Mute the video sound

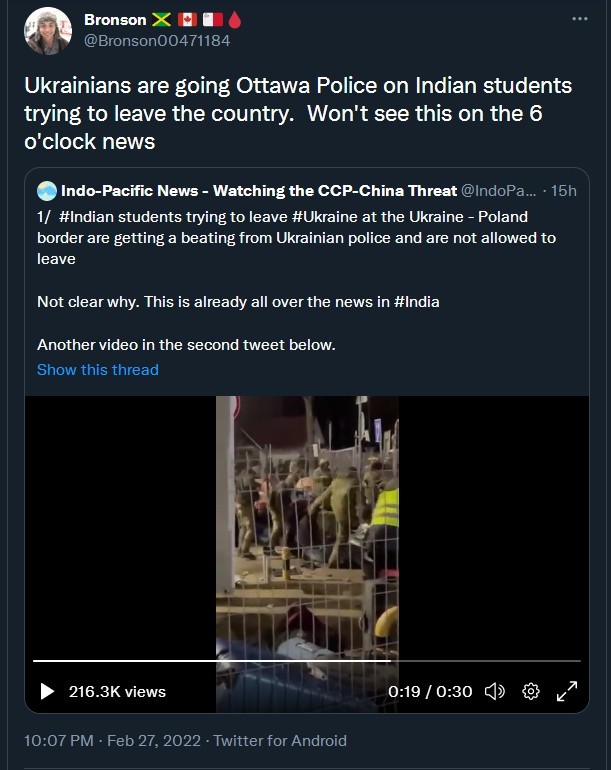(x=494, y=691)
